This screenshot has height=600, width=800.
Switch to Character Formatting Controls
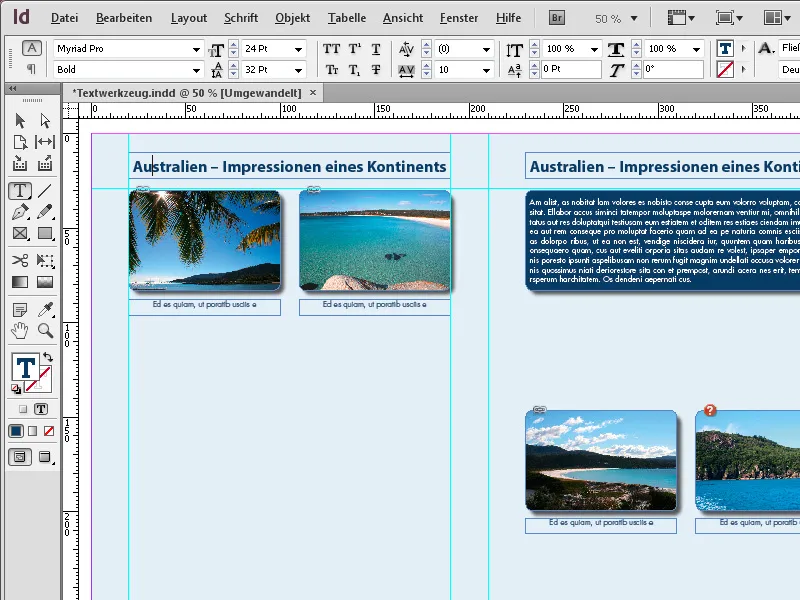pyautogui.click(x=32, y=48)
